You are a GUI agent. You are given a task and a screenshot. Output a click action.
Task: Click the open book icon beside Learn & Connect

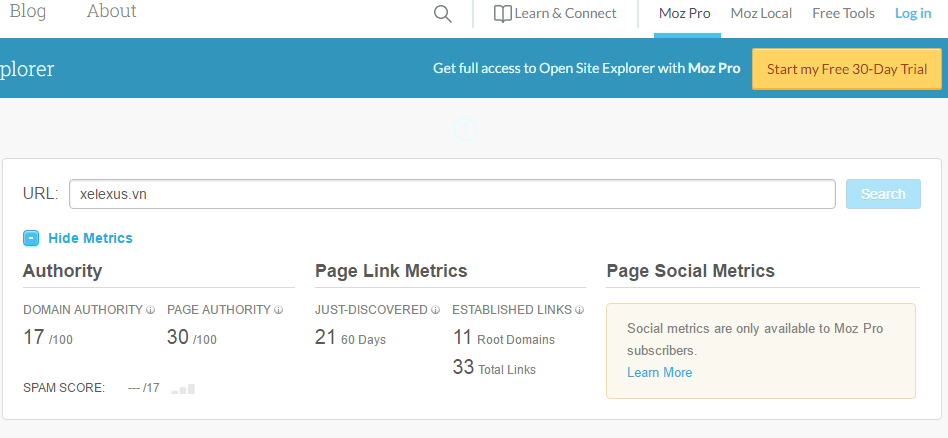pyautogui.click(x=502, y=14)
